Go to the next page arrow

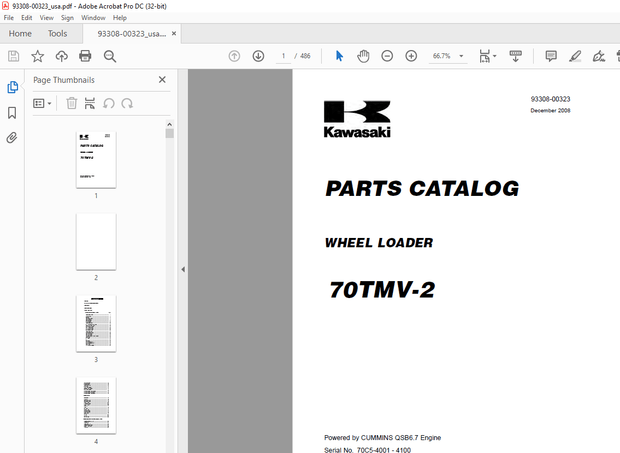pos(258,56)
